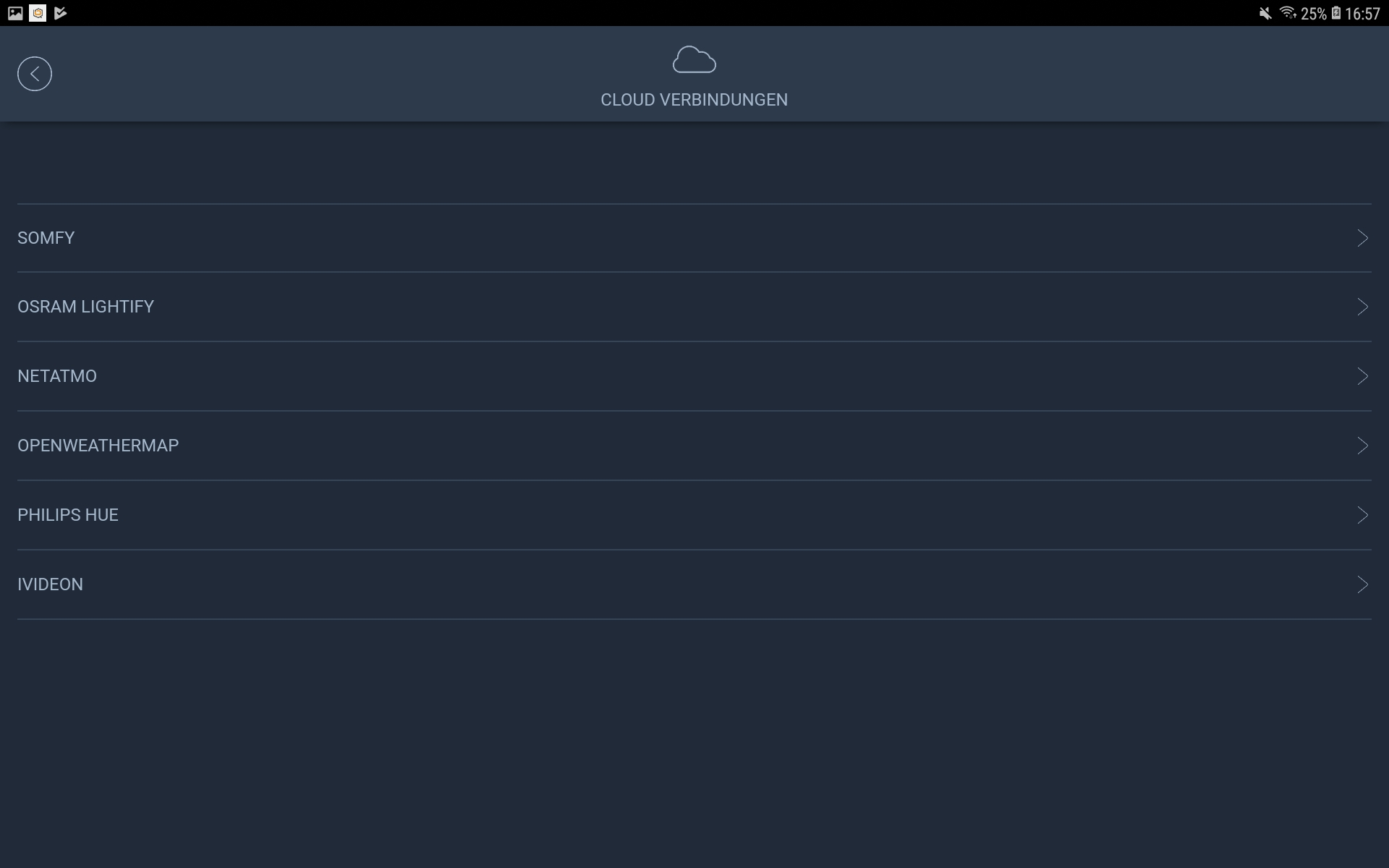The width and height of the screenshot is (1389, 868).
Task: Tap the checkmark notification icon in status bar
Action: [x=61, y=13]
